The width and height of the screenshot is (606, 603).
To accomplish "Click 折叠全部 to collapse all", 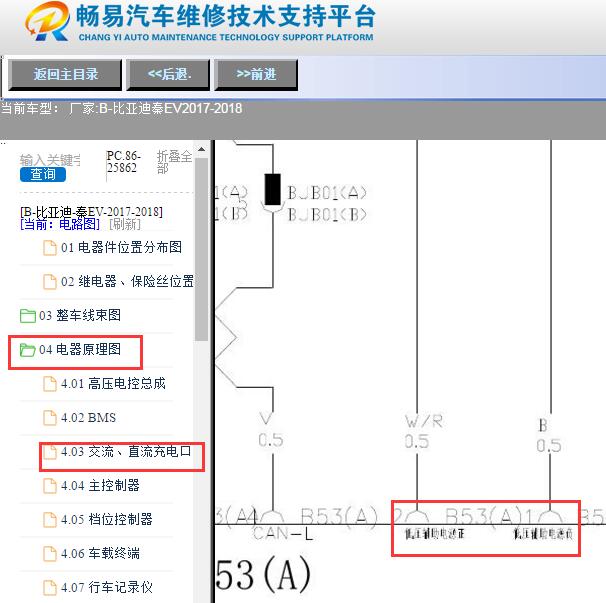I will (174, 162).
